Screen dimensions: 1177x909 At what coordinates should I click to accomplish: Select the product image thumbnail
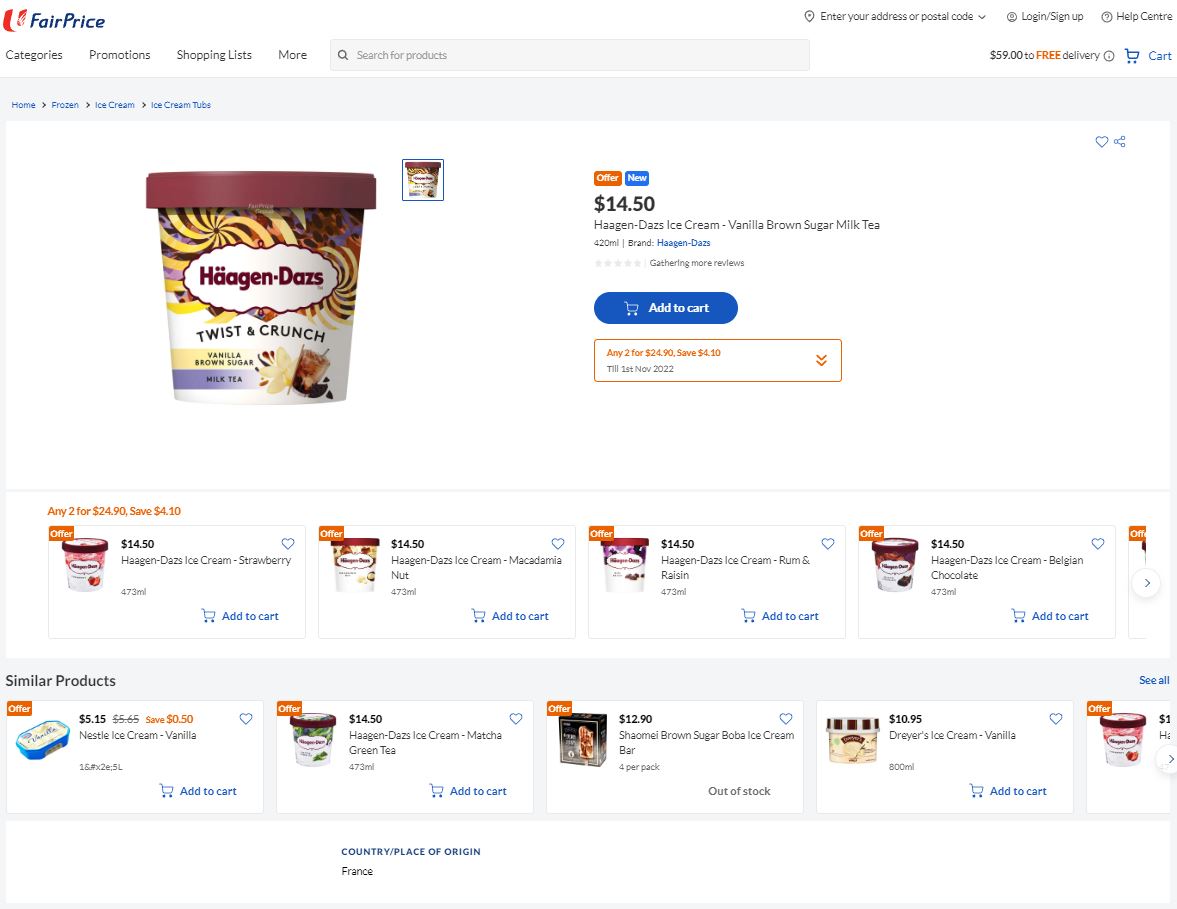[x=423, y=180]
